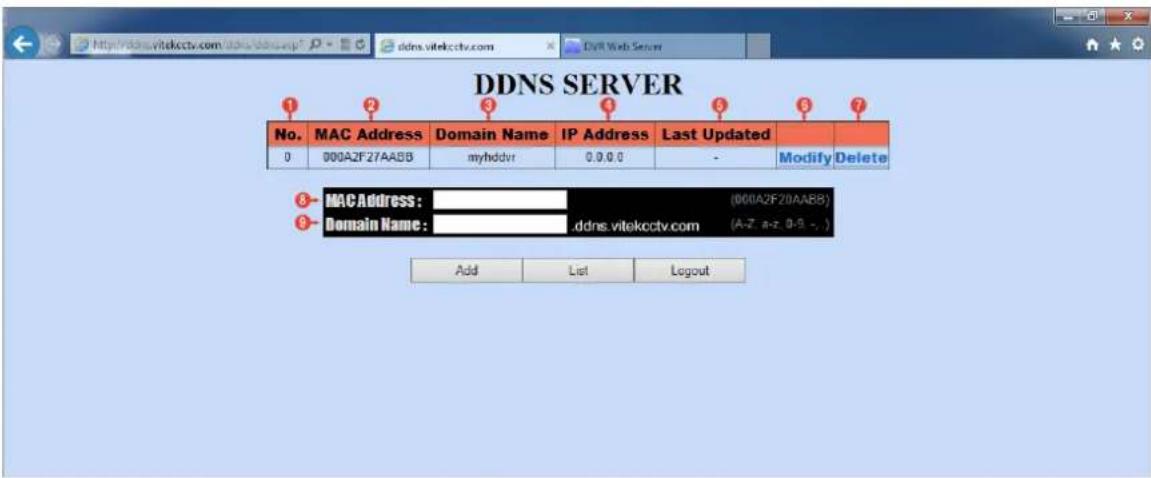Viewport: 1151px width, 478px height.
Task: Minimize the browser window
Action: pos(1068,18)
